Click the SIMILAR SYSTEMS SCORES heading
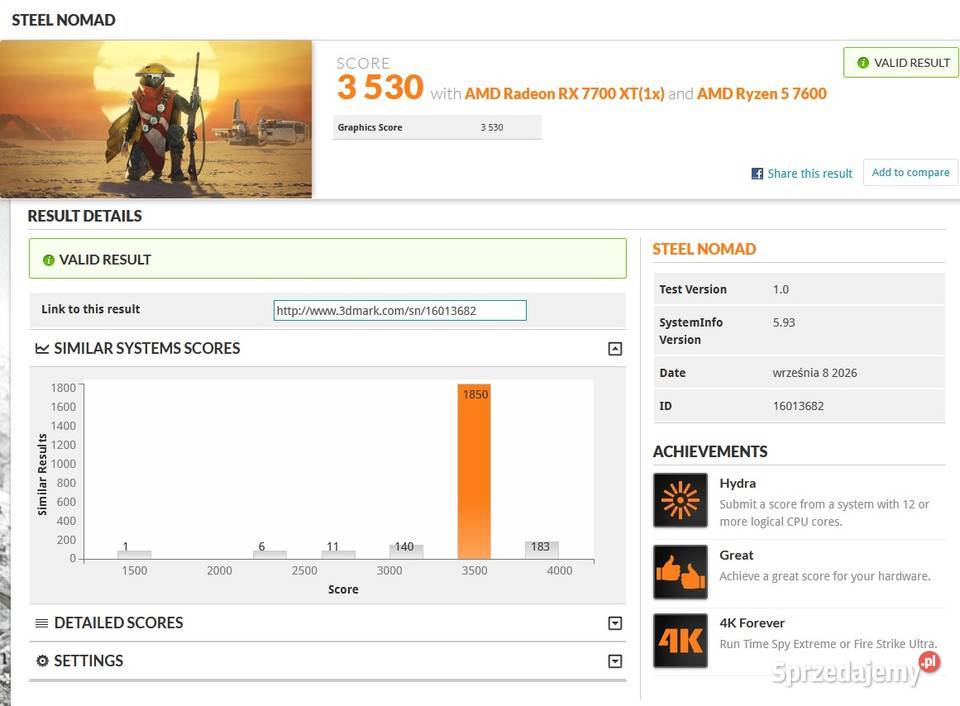 pos(147,348)
